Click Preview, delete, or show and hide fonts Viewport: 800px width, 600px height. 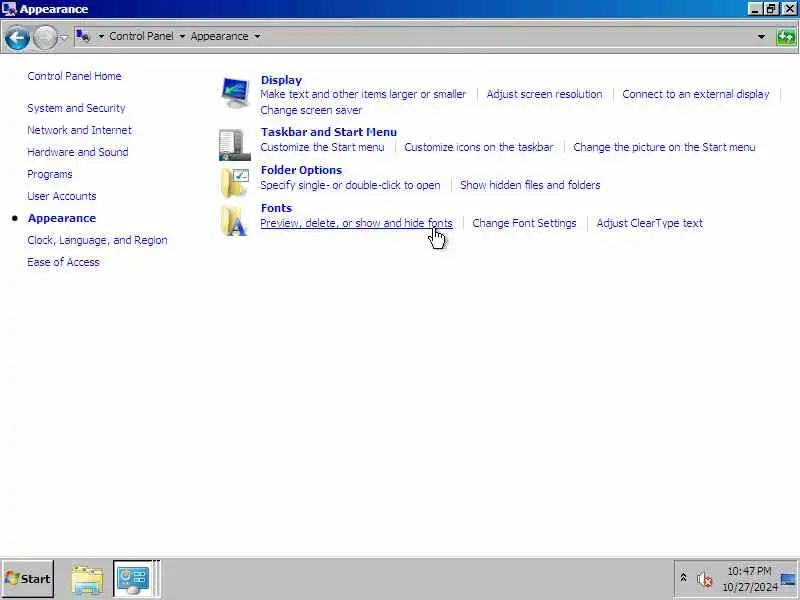(356, 223)
